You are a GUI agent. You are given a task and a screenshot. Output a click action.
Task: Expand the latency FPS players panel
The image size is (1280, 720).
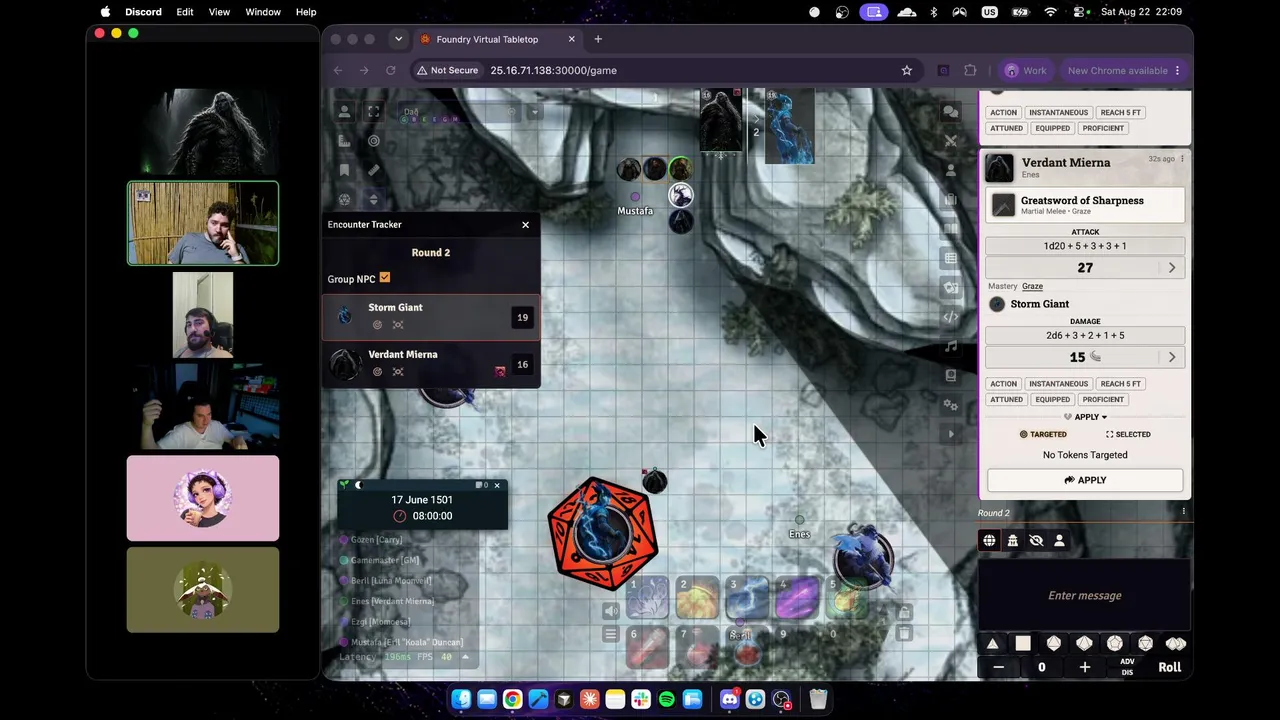(465, 657)
